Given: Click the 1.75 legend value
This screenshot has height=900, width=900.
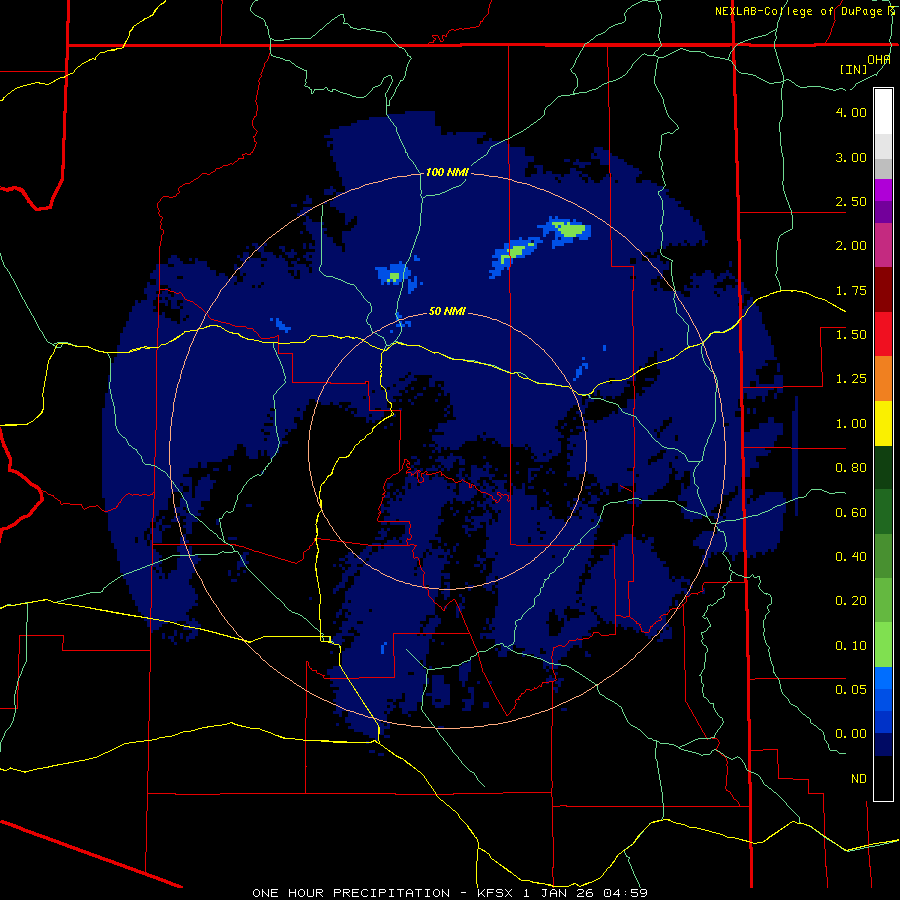Looking at the screenshot, I should coord(851,290).
